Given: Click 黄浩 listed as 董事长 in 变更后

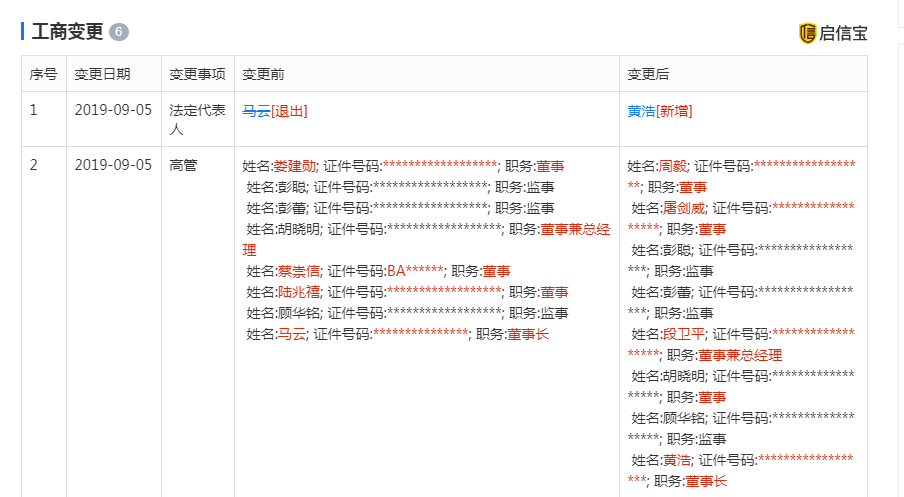Looking at the screenshot, I should (676, 460).
